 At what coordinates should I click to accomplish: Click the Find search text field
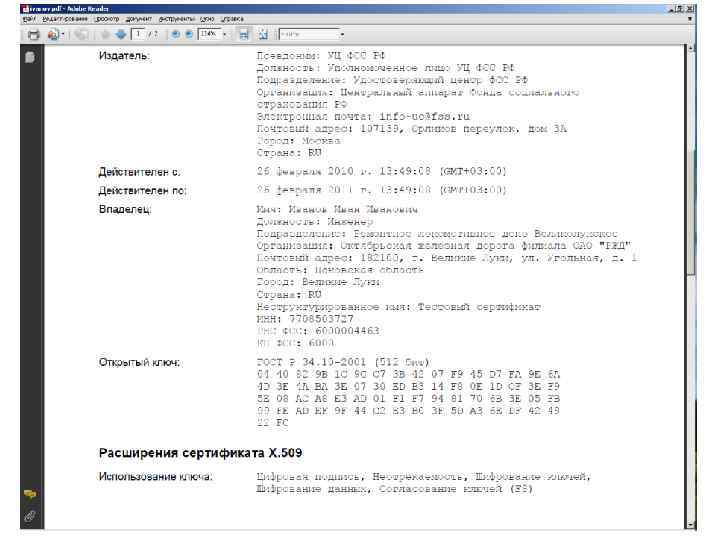click(309, 34)
